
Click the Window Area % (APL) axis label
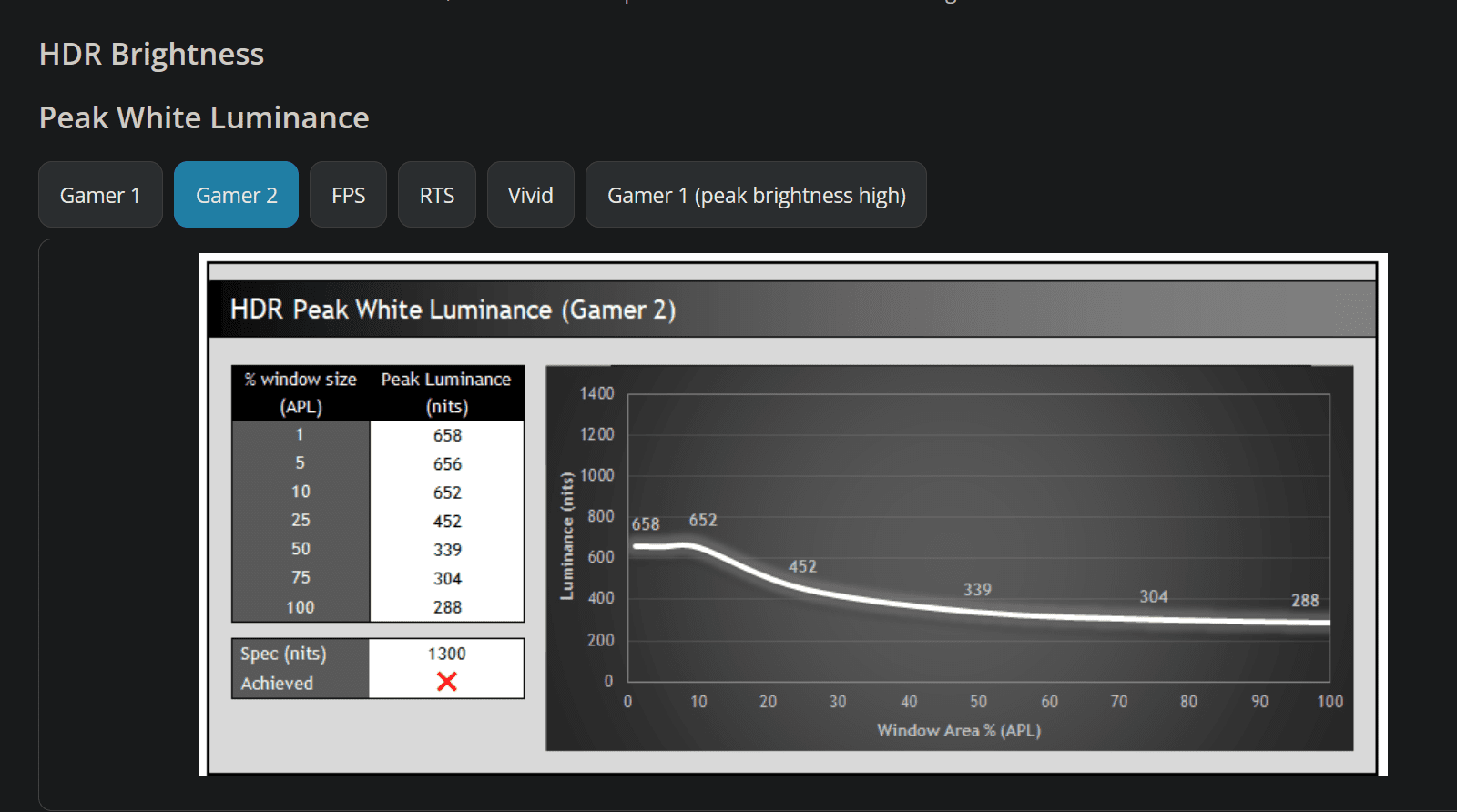pyautogui.click(x=959, y=730)
